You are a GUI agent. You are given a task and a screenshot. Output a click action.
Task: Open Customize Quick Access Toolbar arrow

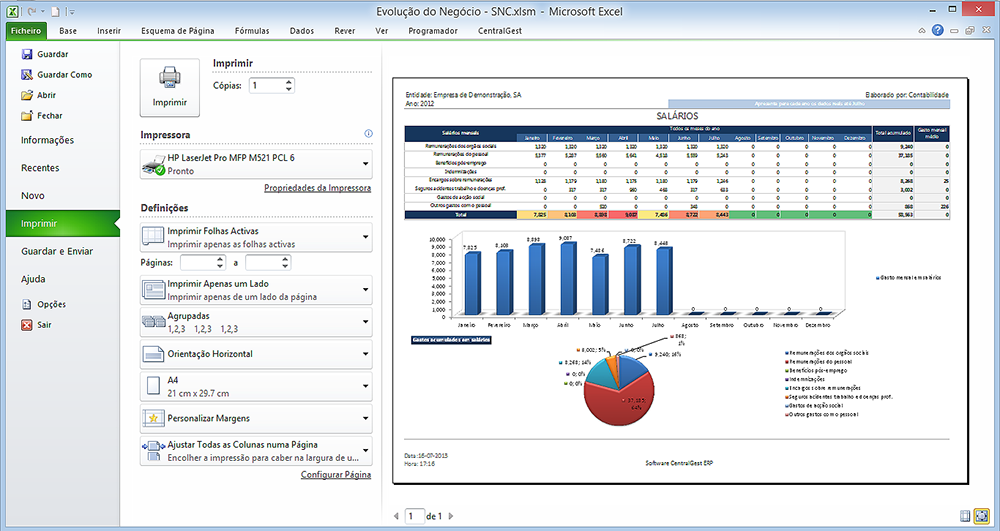(x=71, y=12)
